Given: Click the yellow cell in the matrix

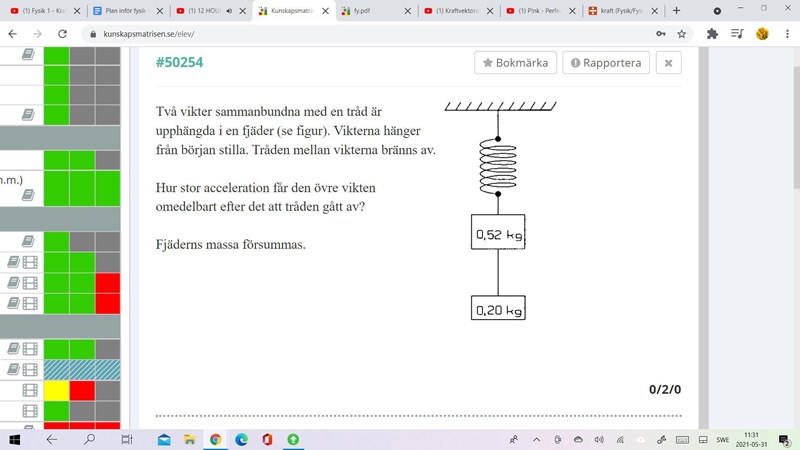Looking at the screenshot, I should point(56,390).
